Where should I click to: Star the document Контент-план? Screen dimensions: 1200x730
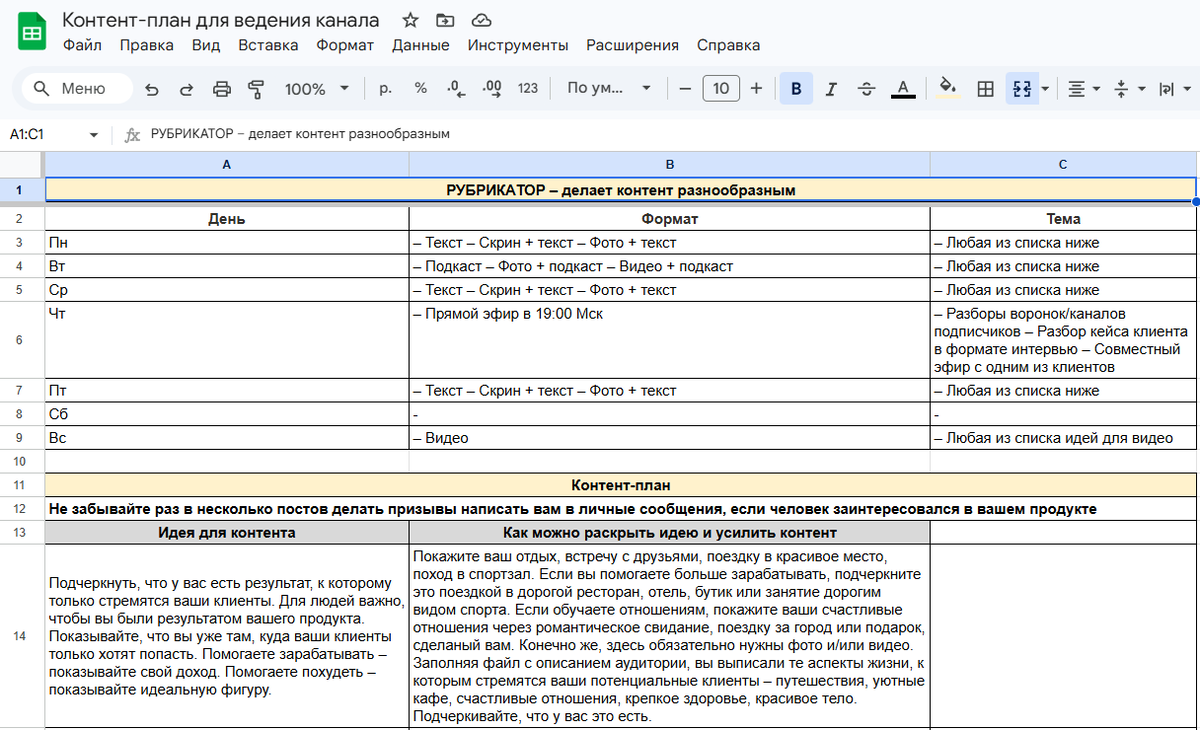(x=410, y=20)
